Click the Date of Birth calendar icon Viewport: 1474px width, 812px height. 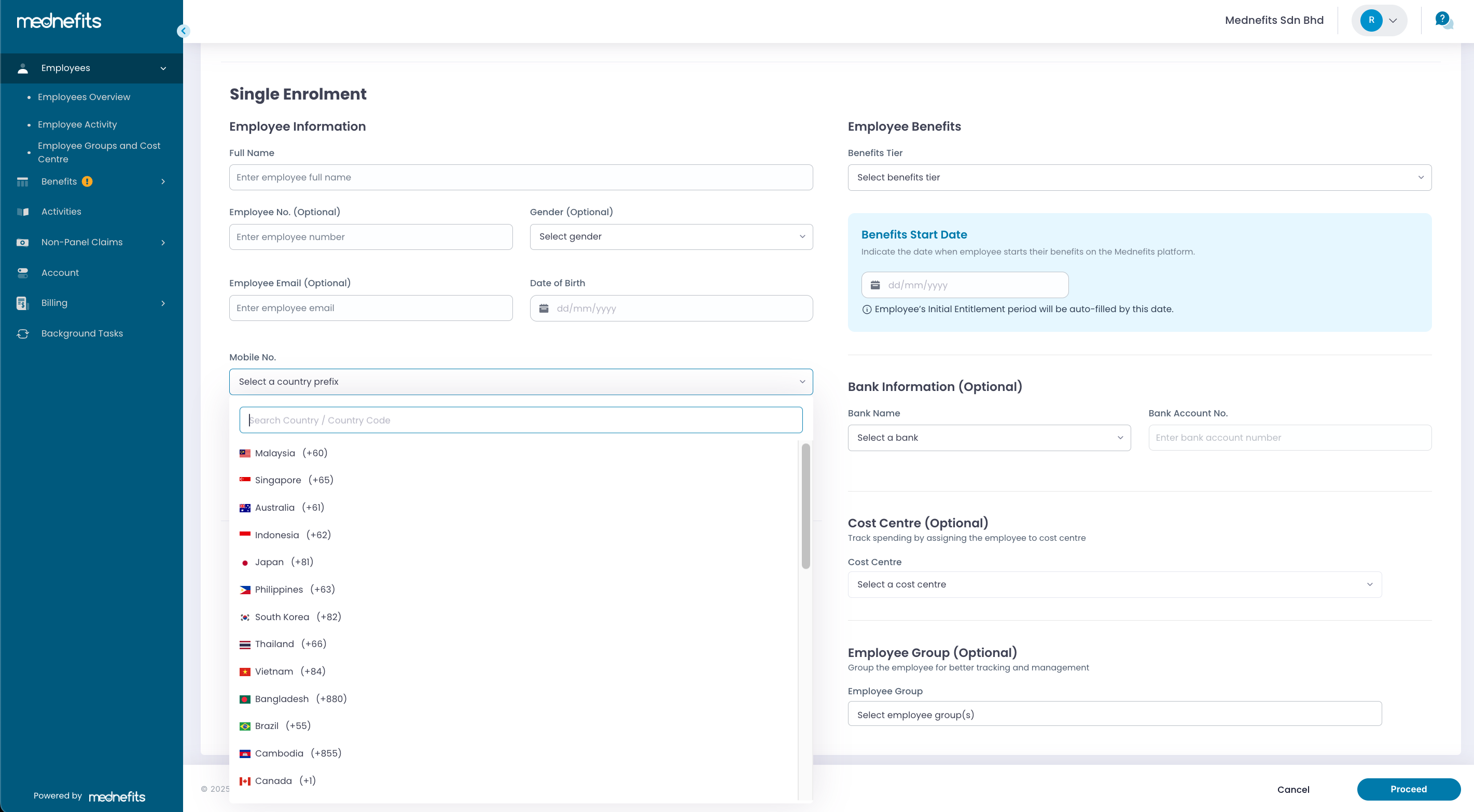544,309
